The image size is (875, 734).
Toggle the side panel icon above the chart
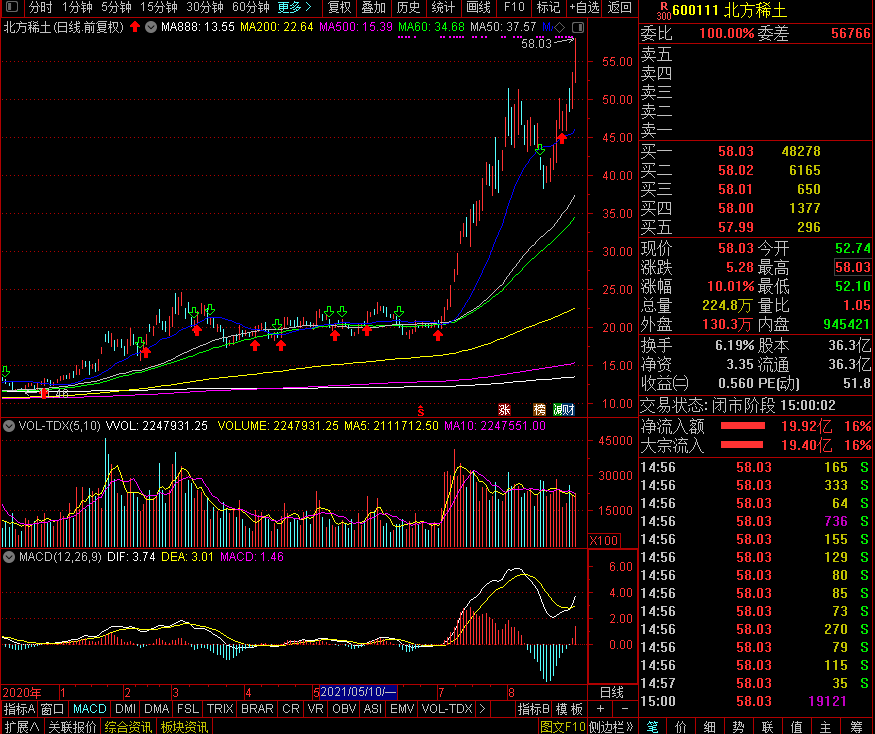(x=577, y=27)
